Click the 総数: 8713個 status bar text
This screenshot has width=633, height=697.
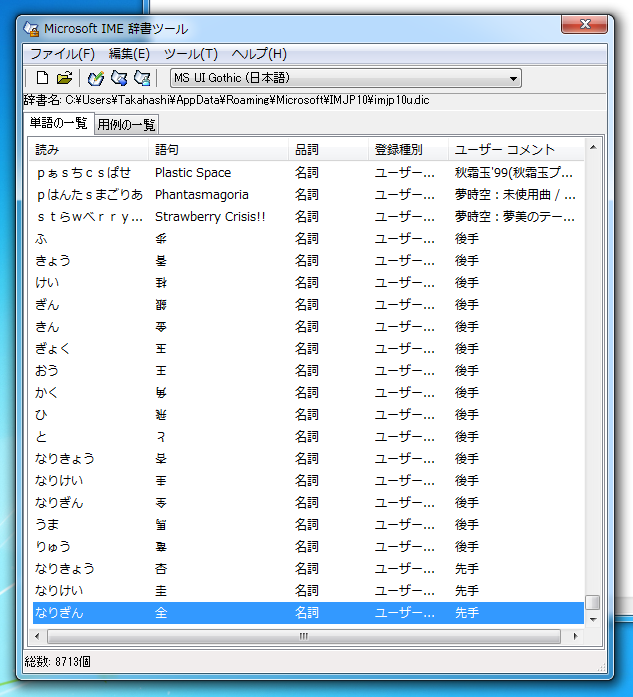(x=57, y=662)
